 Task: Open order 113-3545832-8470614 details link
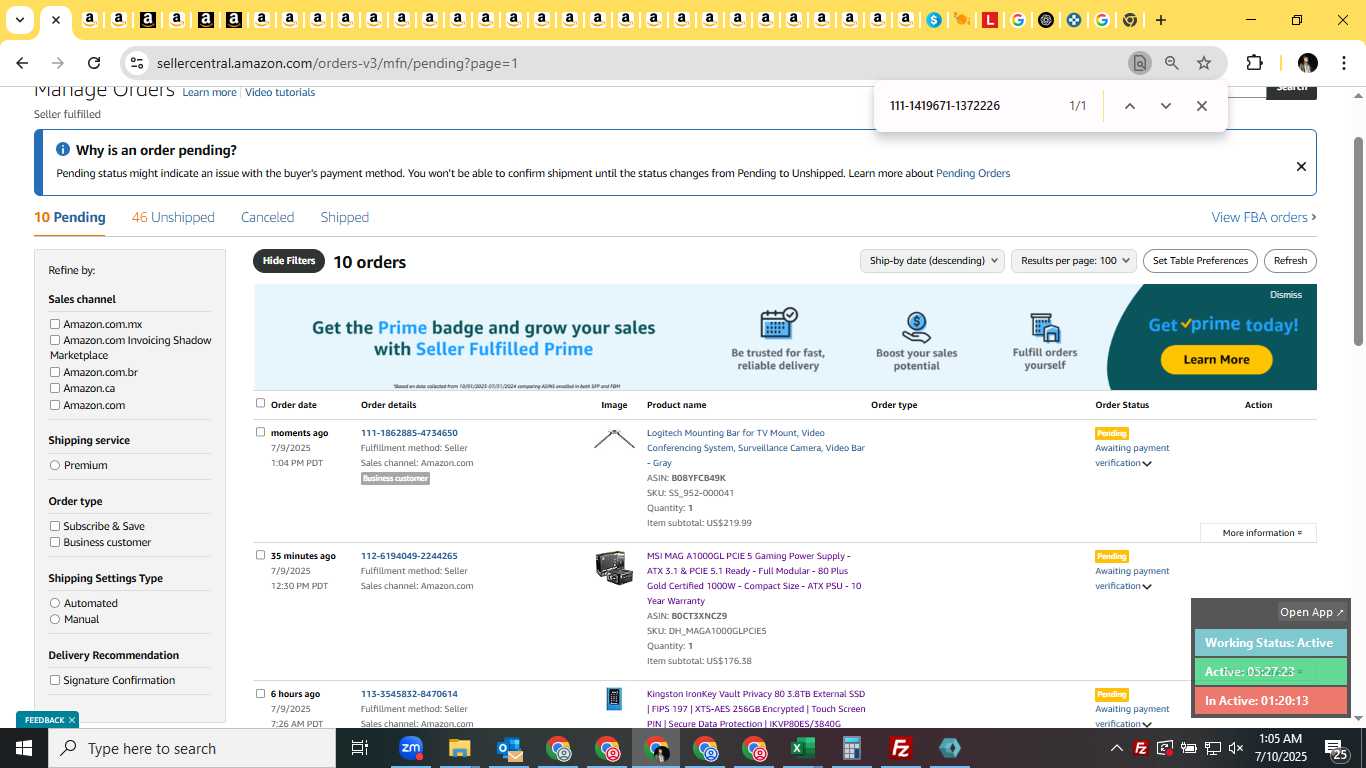click(x=409, y=694)
